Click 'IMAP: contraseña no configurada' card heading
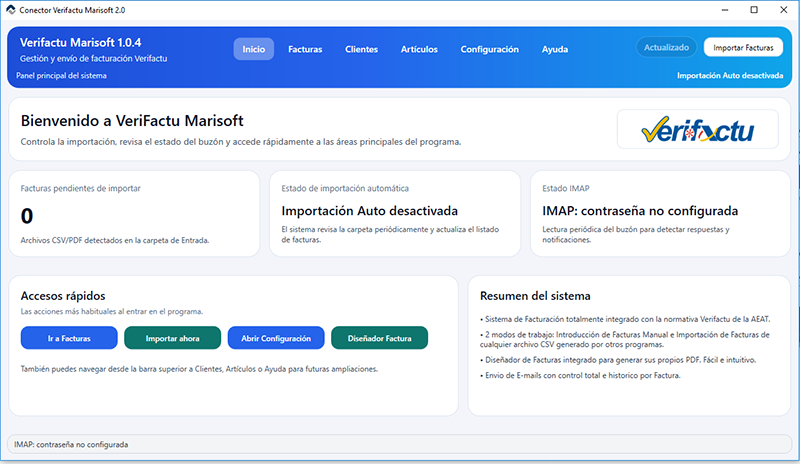800x464 pixels. click(x=640, y=211)
